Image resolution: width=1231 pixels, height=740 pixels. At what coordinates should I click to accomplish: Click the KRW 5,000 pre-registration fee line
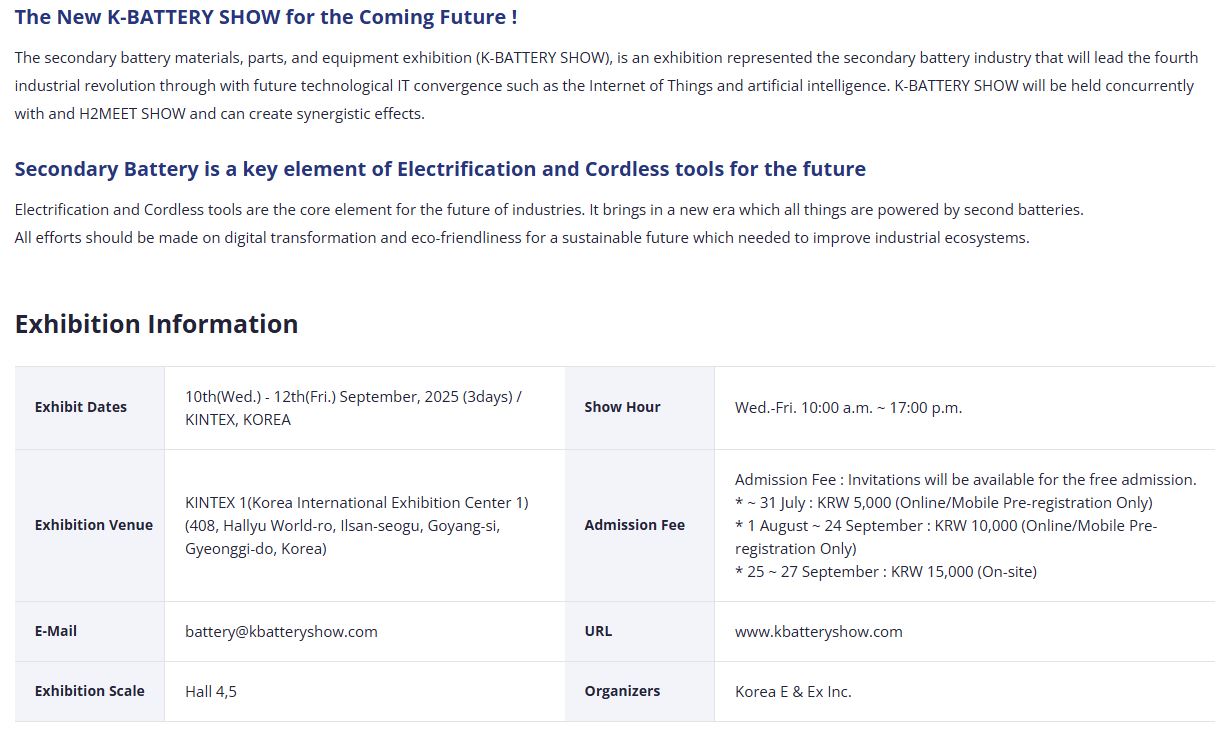click(x=944, y=503)
